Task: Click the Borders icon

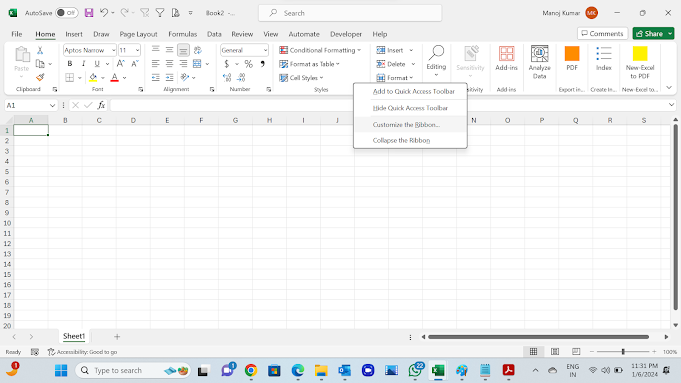Action: coord(69,78)
